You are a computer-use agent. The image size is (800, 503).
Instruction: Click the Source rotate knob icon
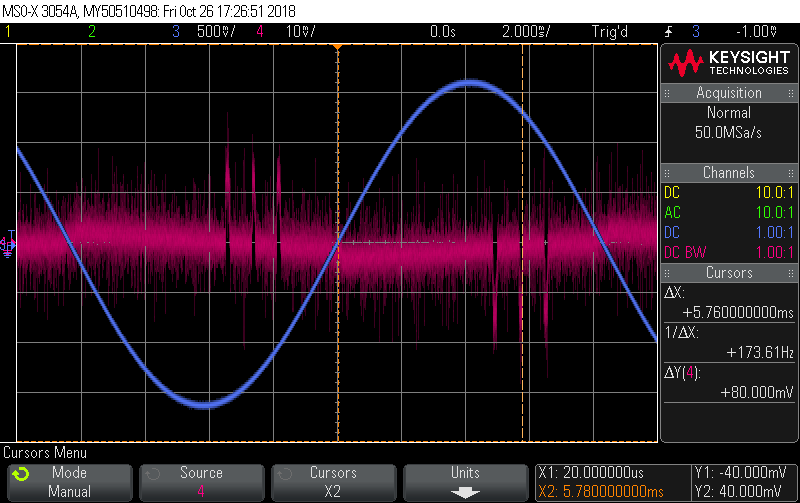(153, 474)
